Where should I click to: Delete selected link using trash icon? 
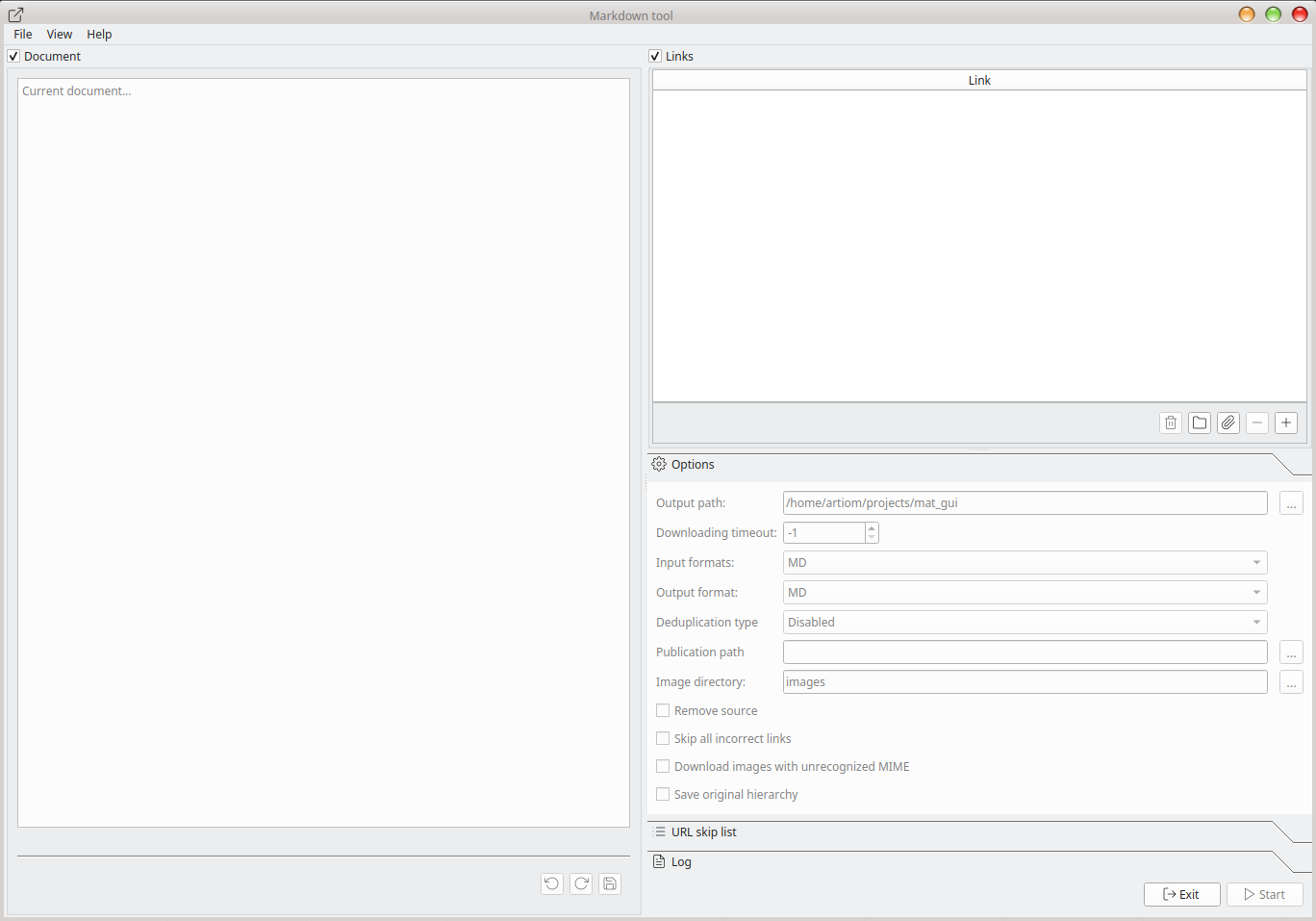tap(1170, 422)
